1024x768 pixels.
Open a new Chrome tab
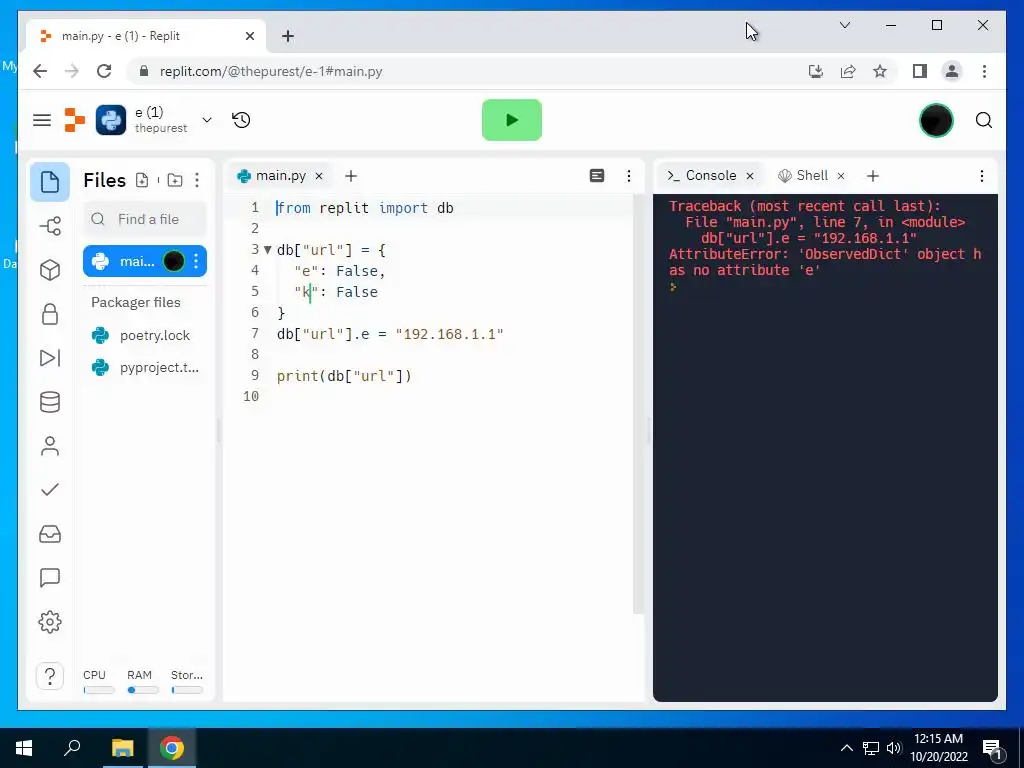(288, 36)
